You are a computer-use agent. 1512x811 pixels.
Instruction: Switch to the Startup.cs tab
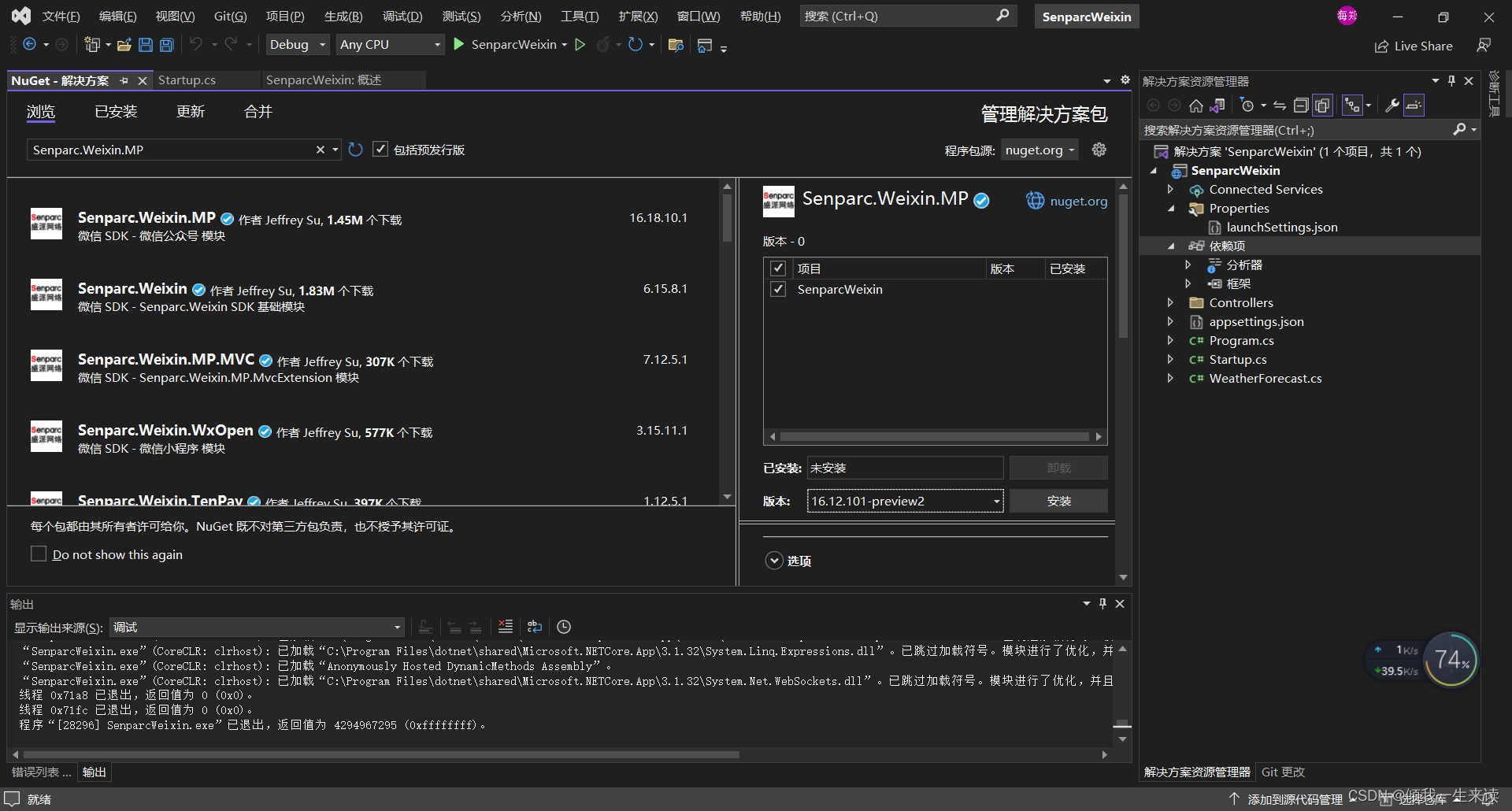[x=187, y=80]
